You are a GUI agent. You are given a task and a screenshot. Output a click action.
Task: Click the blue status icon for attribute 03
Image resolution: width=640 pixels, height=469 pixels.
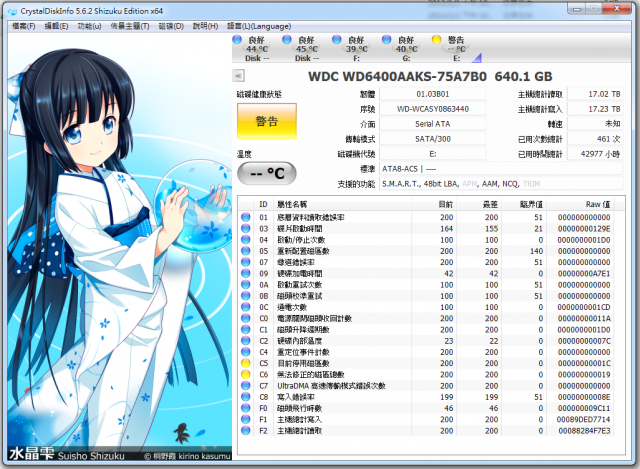click(x=246, y=229)
